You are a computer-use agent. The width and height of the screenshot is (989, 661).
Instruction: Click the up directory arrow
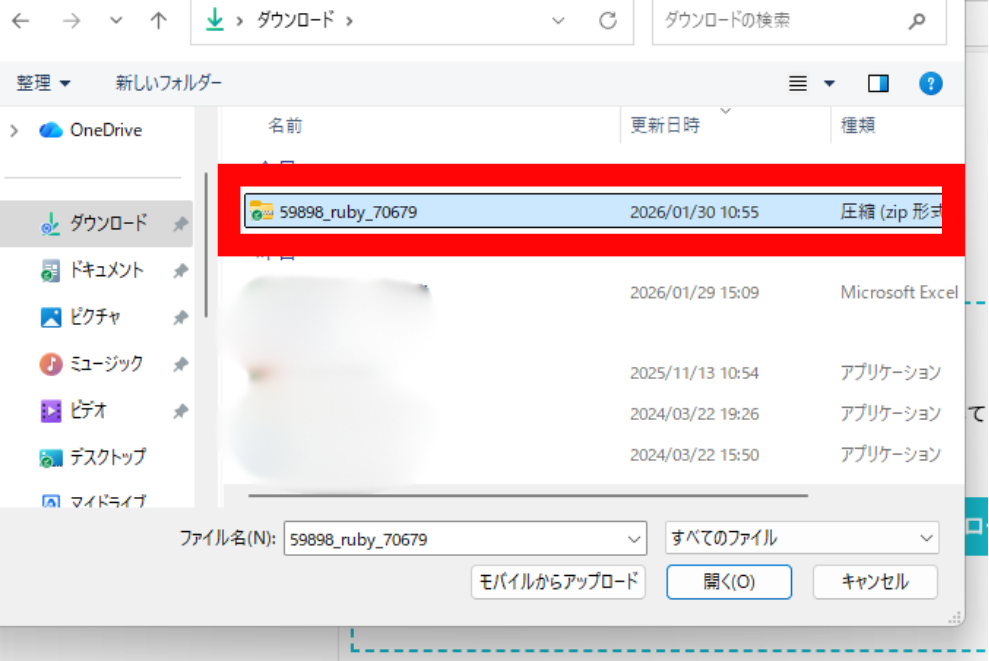(158, 21)
